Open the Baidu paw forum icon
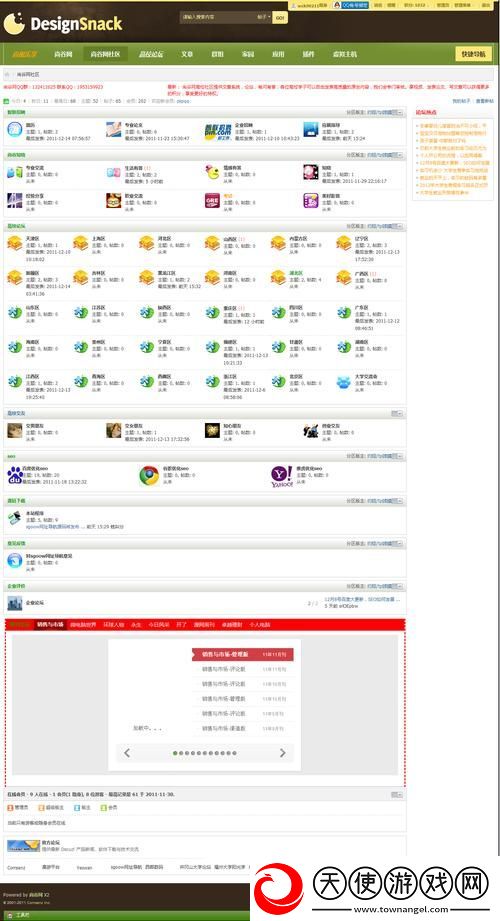The width and height of the screenshot is (500, 921). [15, 475]
